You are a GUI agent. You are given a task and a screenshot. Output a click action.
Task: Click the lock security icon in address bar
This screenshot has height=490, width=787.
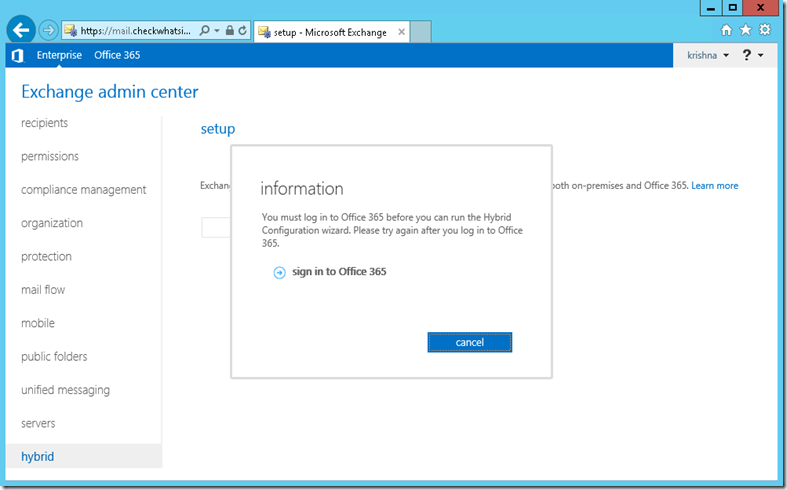point(229,31)
